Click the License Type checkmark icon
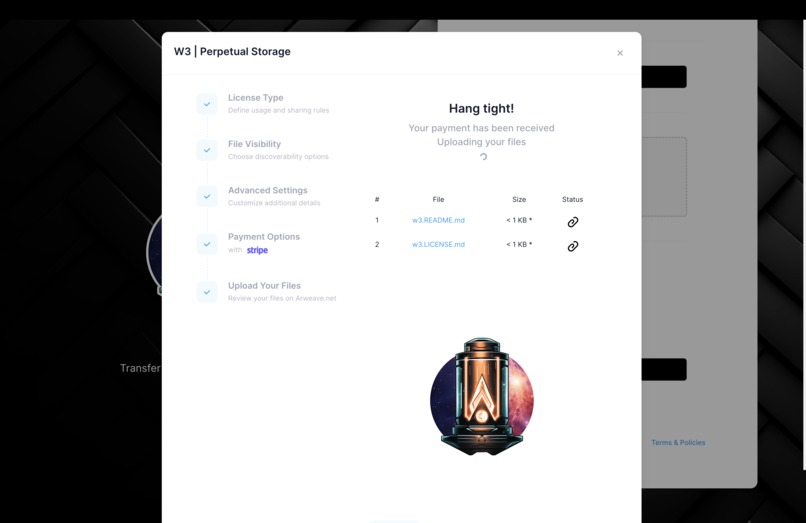This screenshot has height=523, width=806. pos(207,104)
